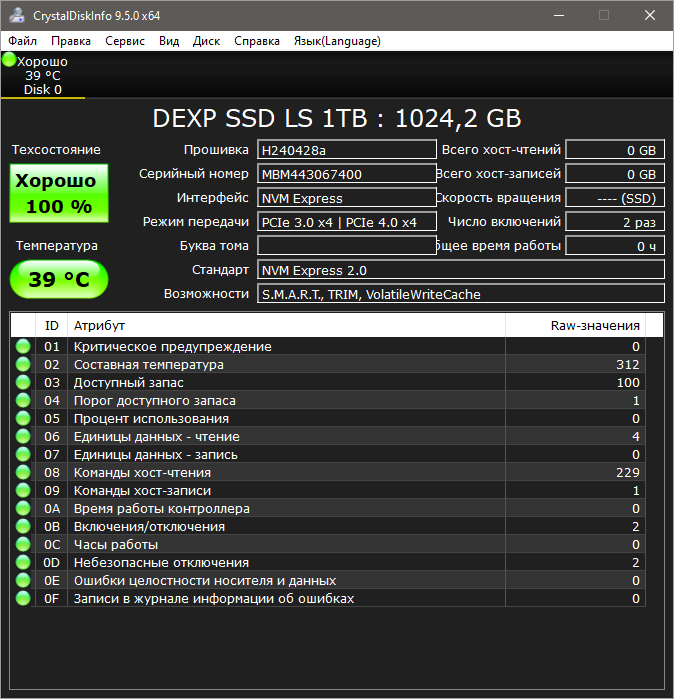Open the Справка menu
This screenshot has width=674, height=699.
pyautogui.click(x=257, y=41)
